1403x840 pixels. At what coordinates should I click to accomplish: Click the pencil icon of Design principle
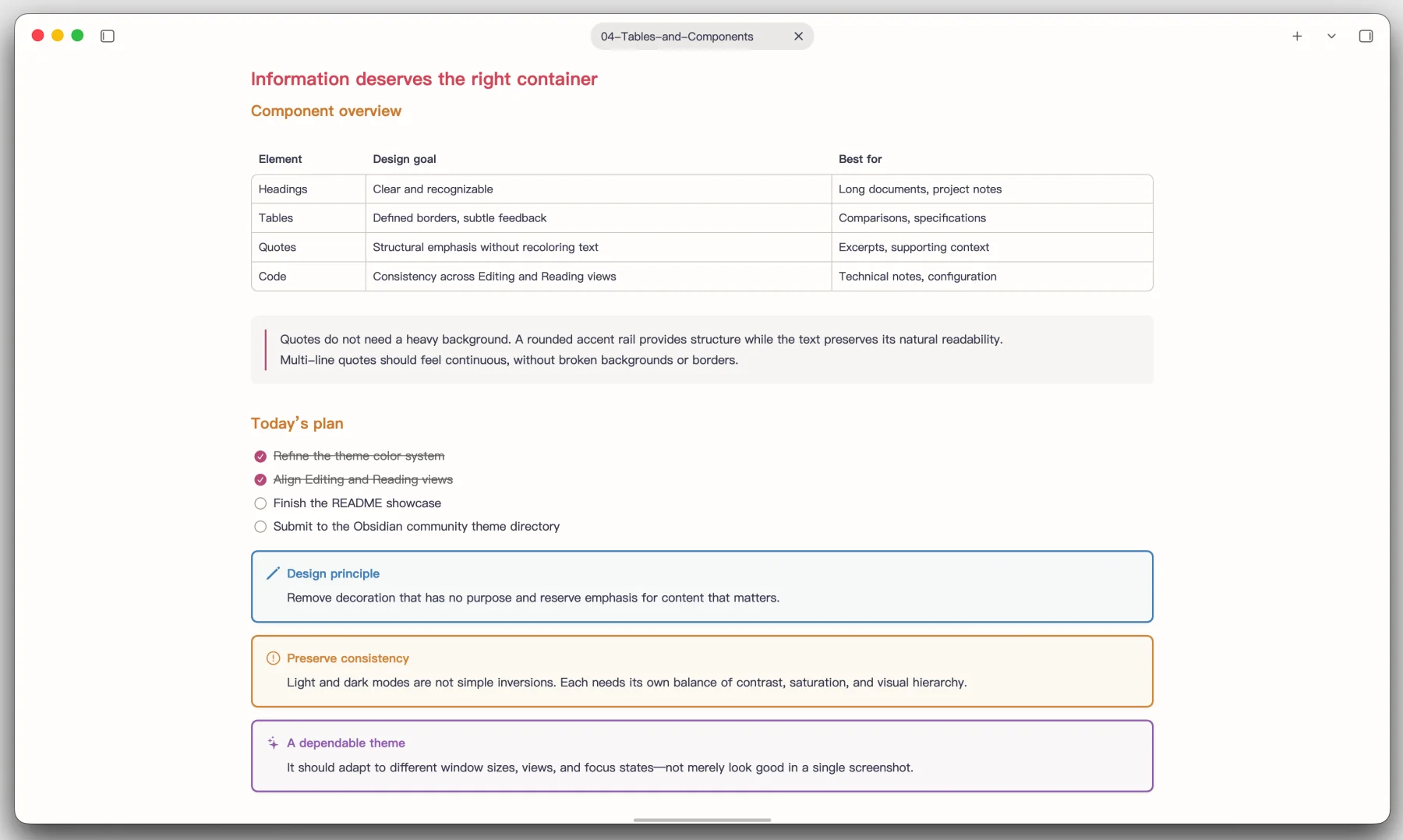[x=273, y=574]
